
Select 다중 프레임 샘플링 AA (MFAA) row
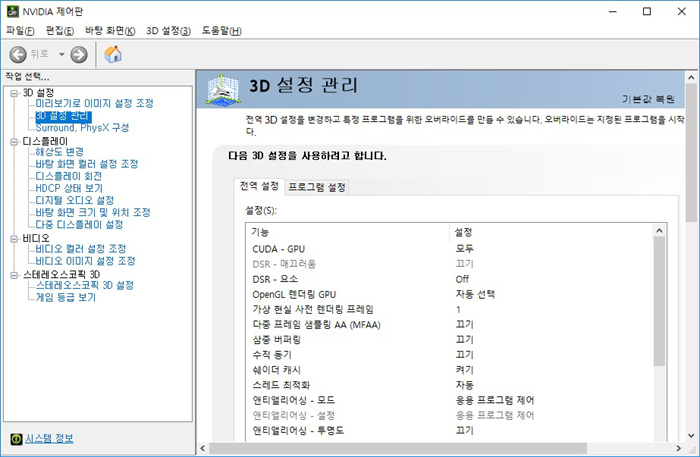tap(450, 325)
